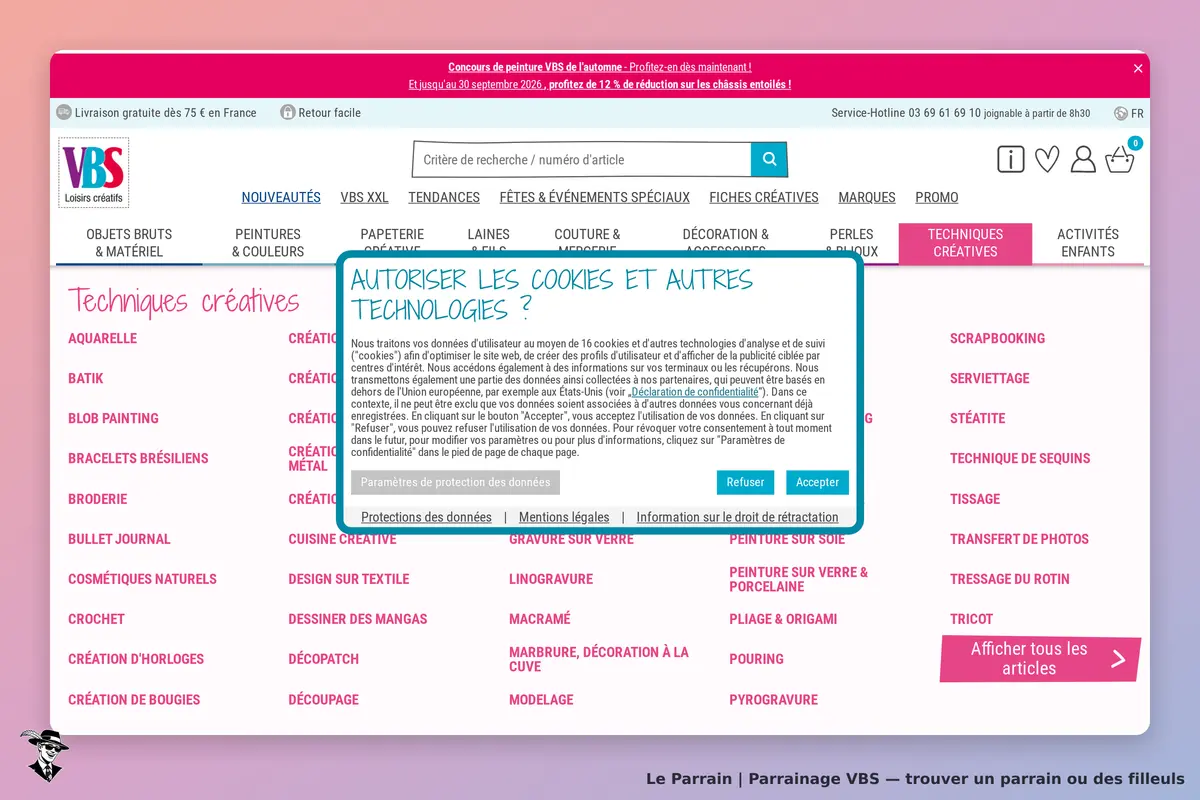Open the CRÉATION D'HORLOGES category
The width and height of the screenshot is (1200, 800).
pos(136,659)
